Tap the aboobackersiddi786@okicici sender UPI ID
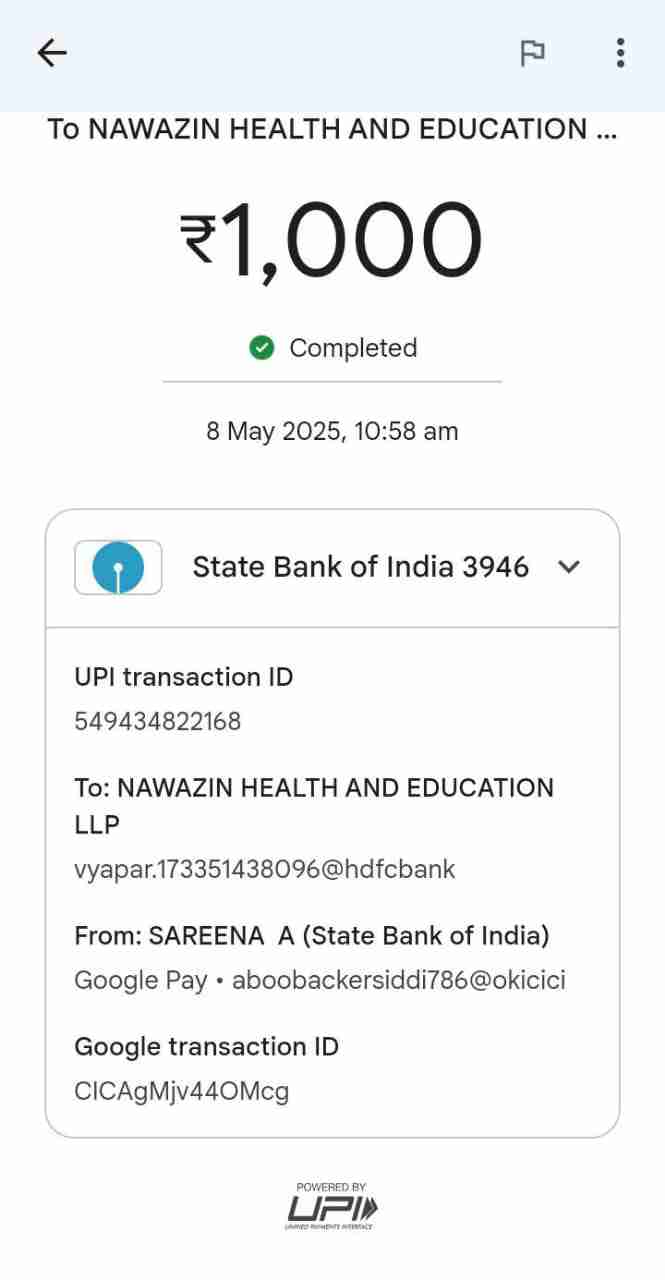 point(398,980)
